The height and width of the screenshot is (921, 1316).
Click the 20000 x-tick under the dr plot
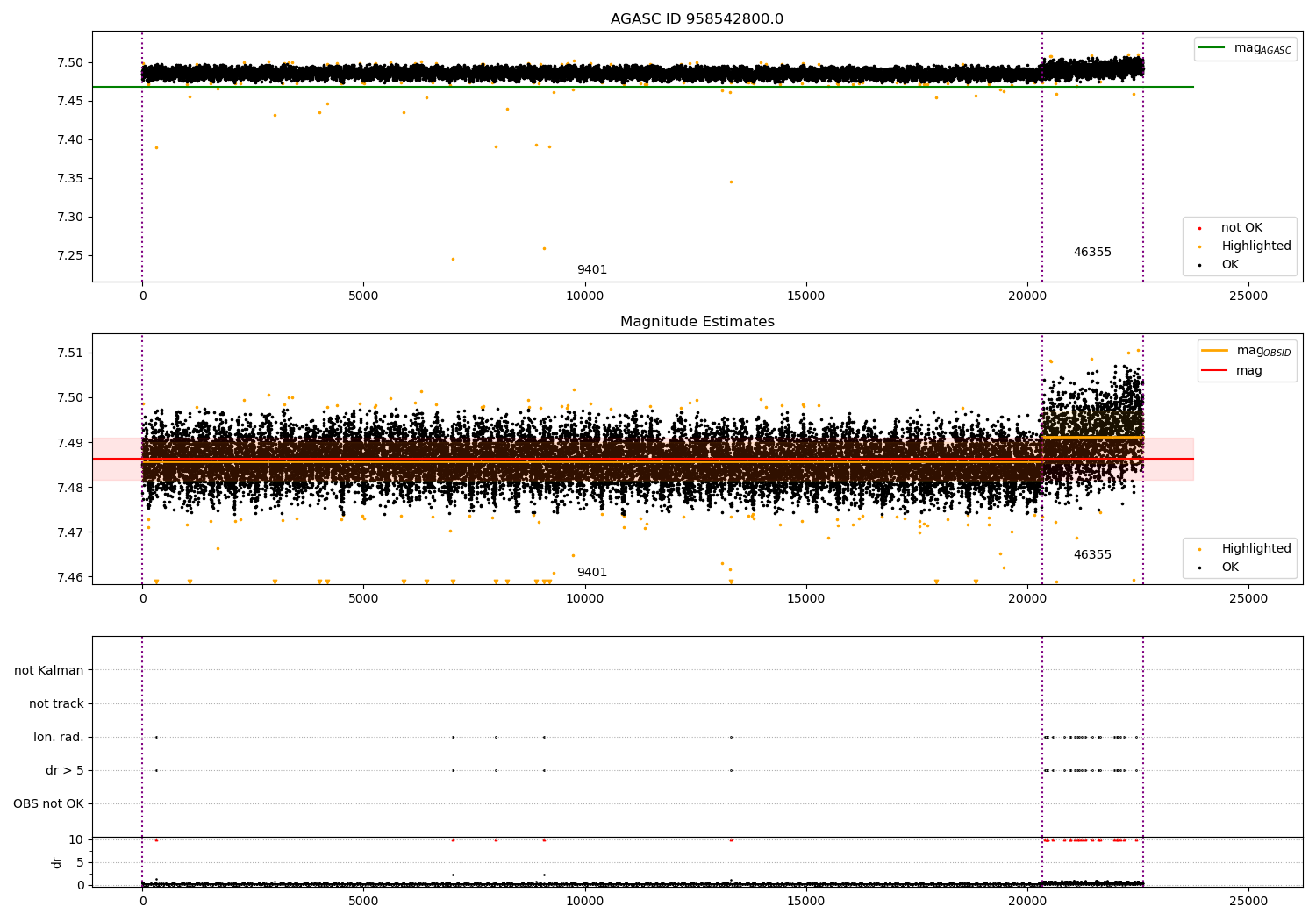[1027, 901]
